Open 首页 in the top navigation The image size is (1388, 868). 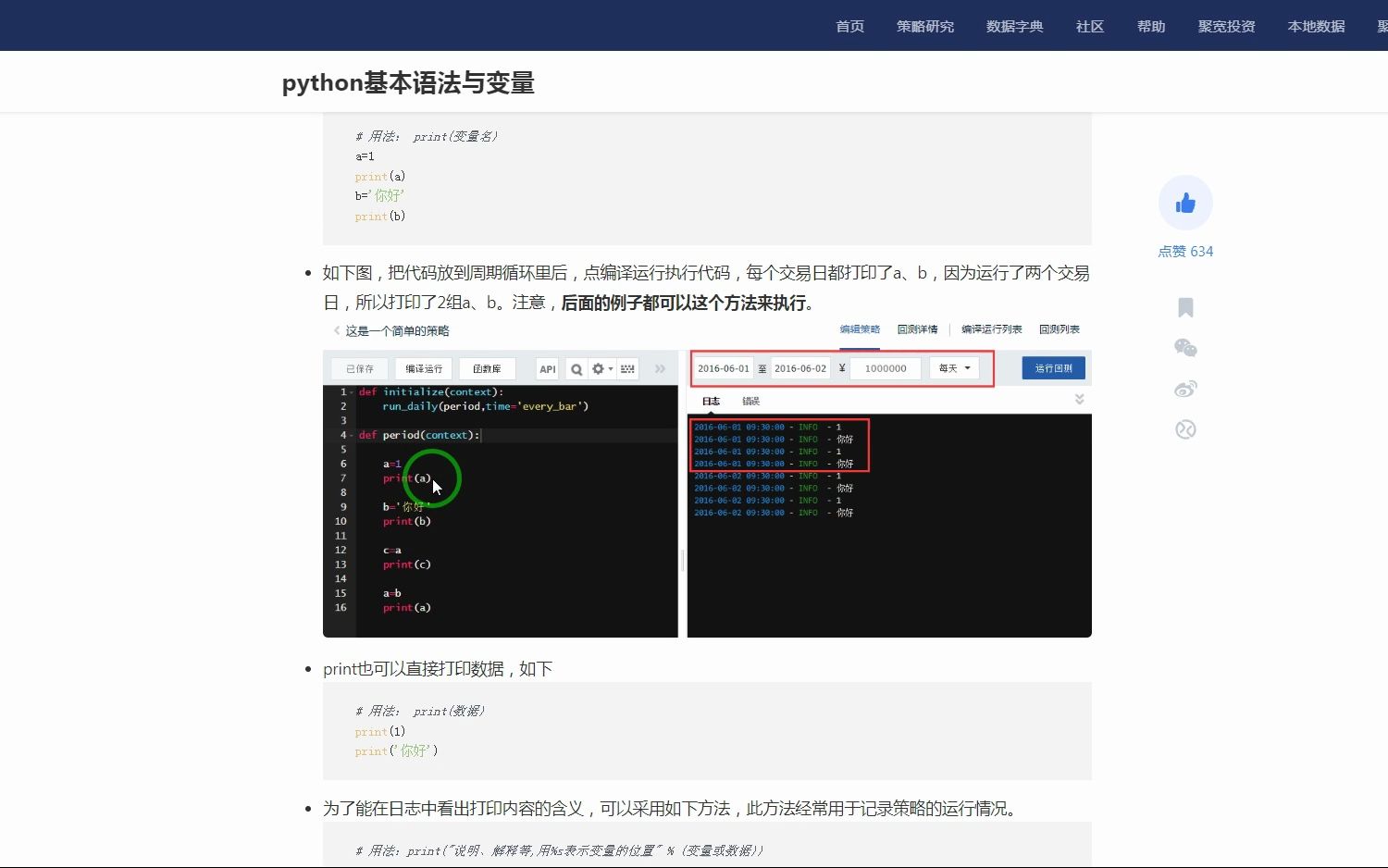click(849, 26)
